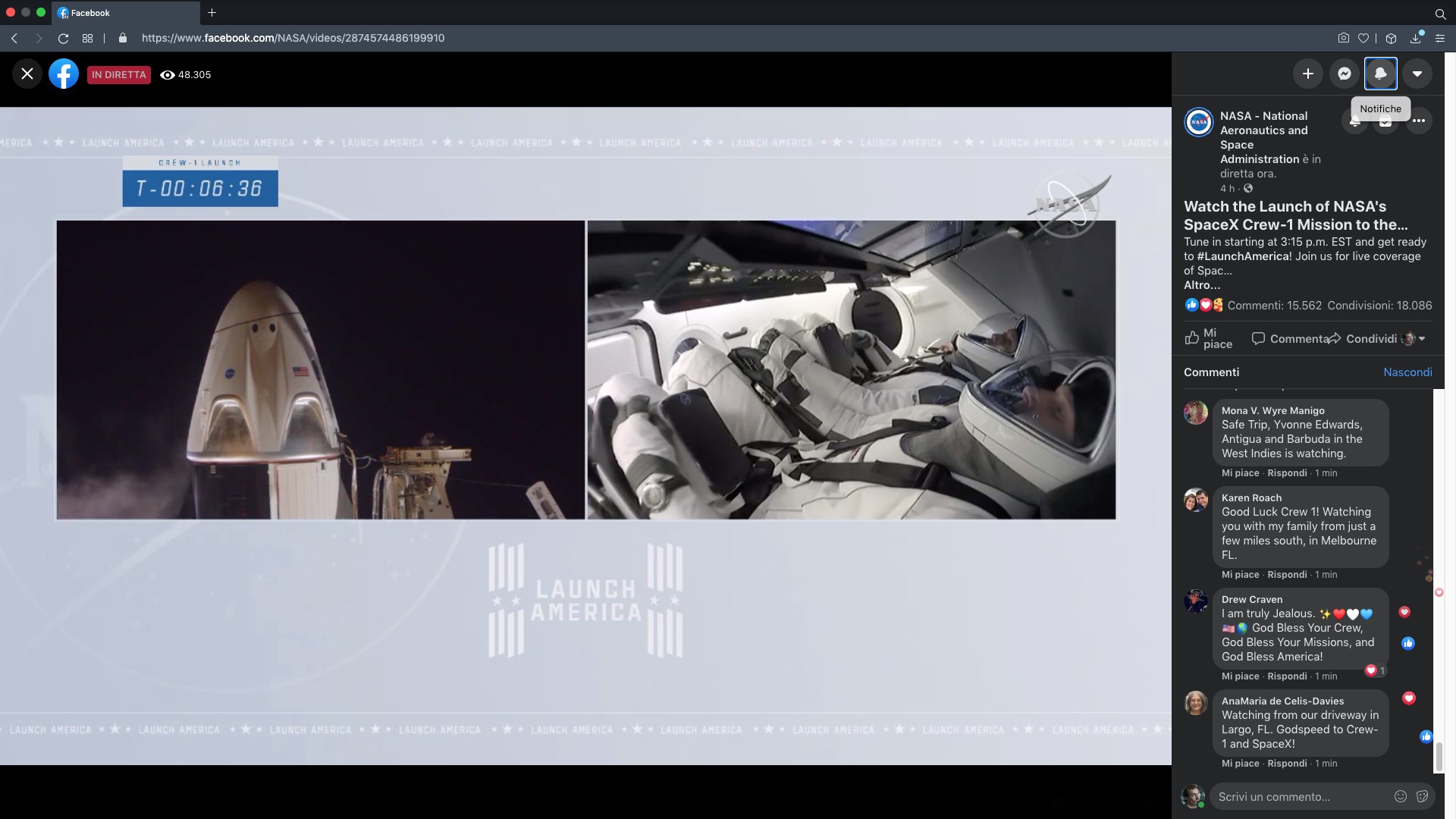The image size is (1456, 819).
Task: Open #LaunchAmerica hashtag link
Action: pos(1244,256)
